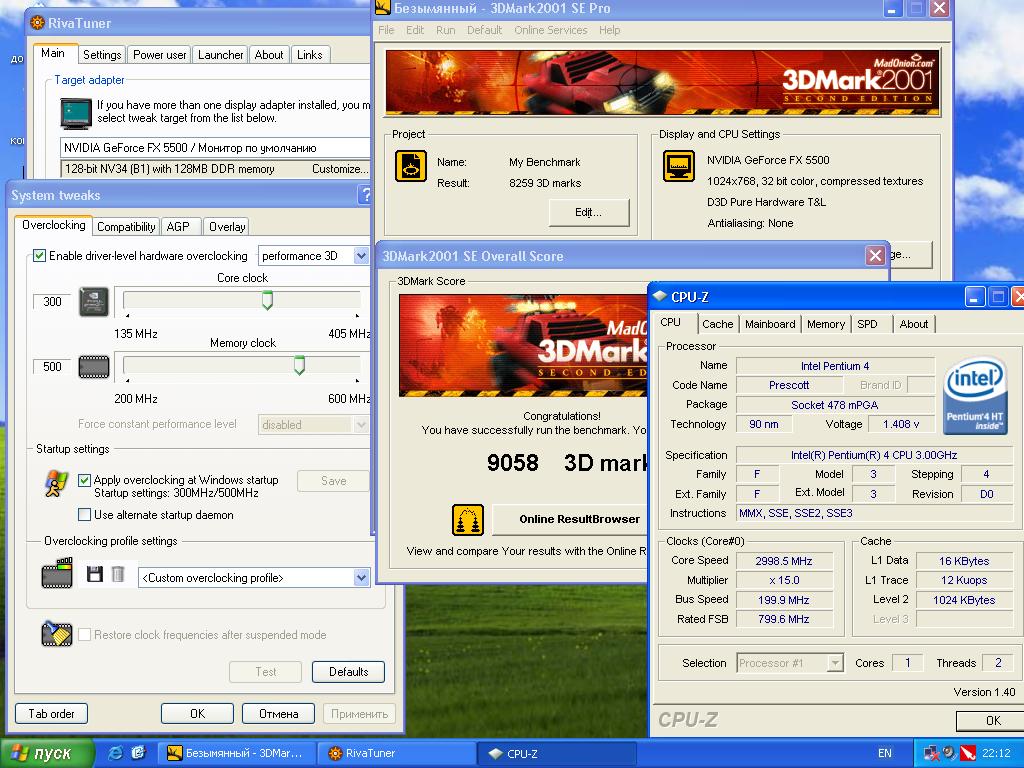
Task: Open the target adapter list NVIDIA GeForce FX 5500
Action: click(215, 148)
